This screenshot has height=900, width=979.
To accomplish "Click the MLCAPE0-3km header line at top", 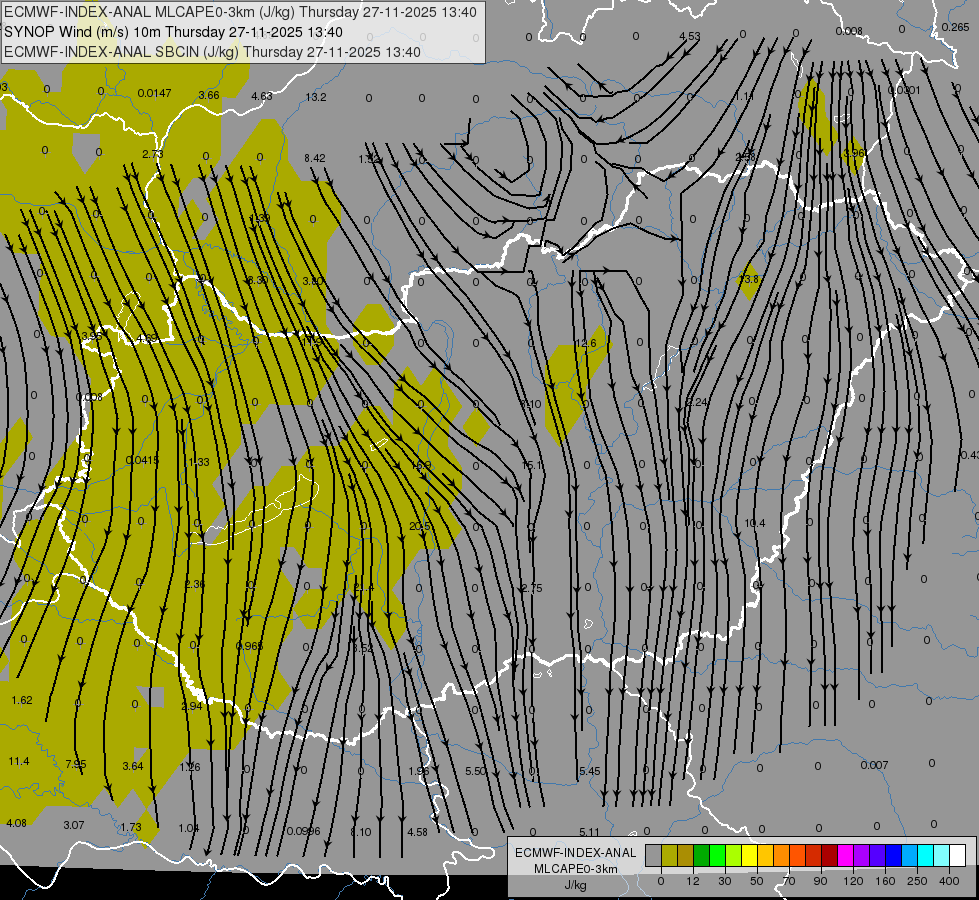I will coord(240,12).
